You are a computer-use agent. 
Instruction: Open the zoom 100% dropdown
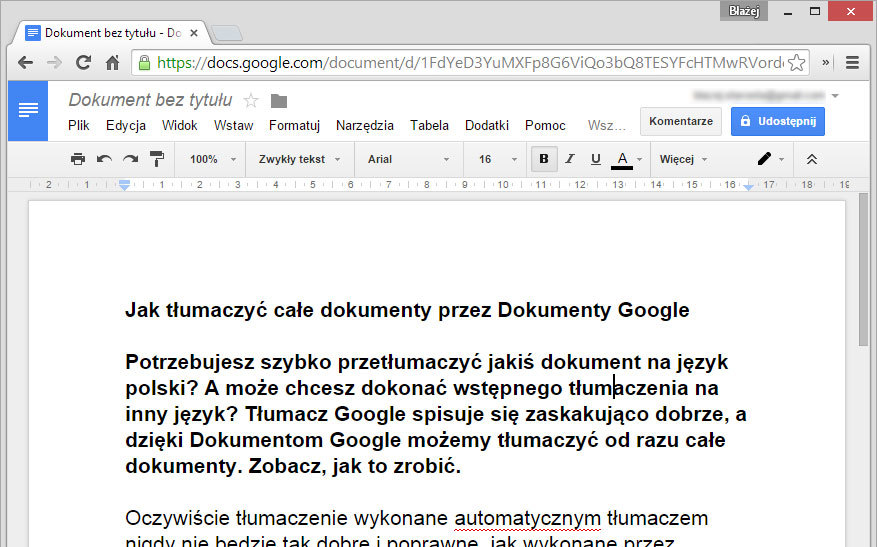(213, 159)
